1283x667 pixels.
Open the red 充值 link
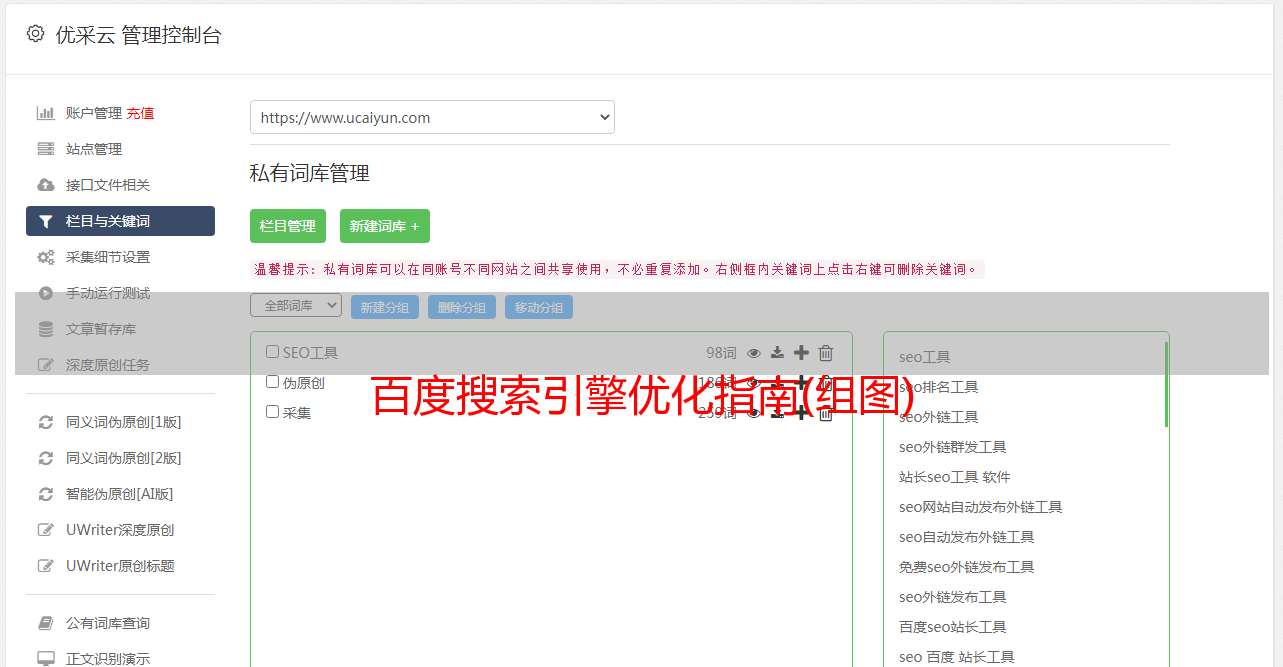[x=140, y=113]
